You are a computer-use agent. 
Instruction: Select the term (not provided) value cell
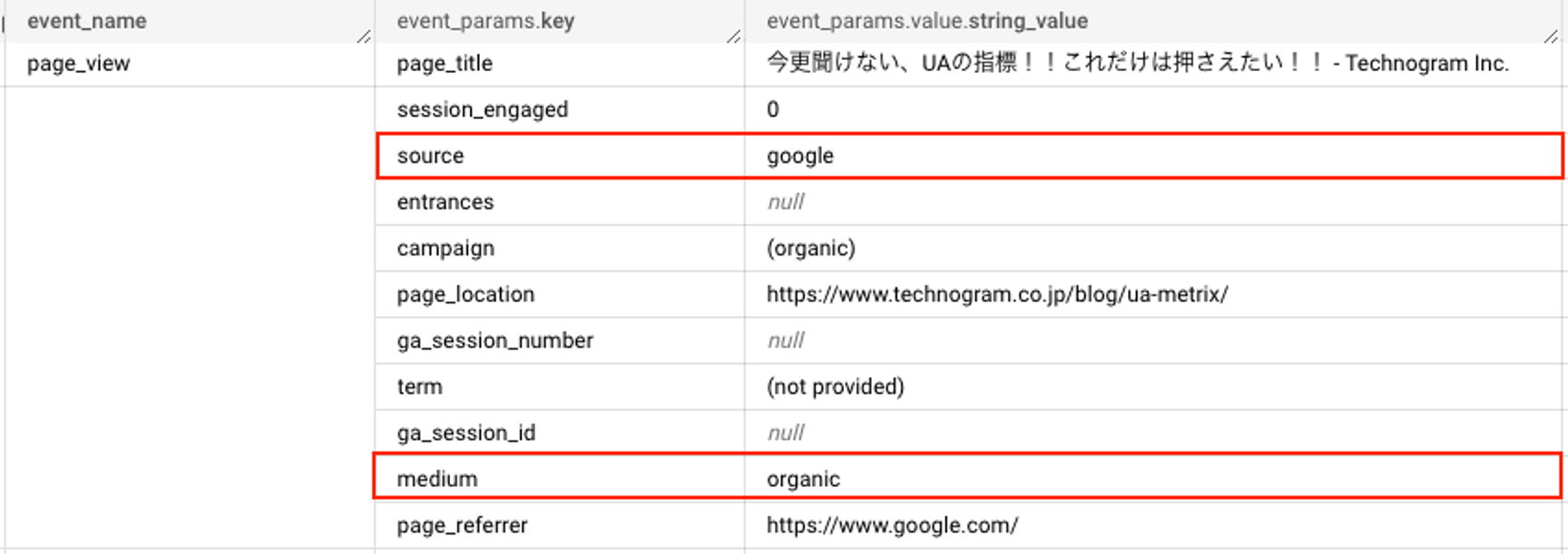1156,386
